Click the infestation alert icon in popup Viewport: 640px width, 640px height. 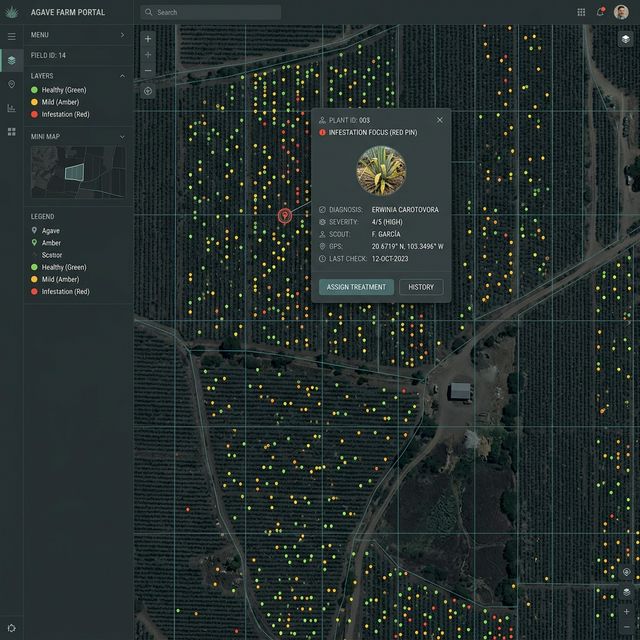pyautogui.click(x=322, y=132)
